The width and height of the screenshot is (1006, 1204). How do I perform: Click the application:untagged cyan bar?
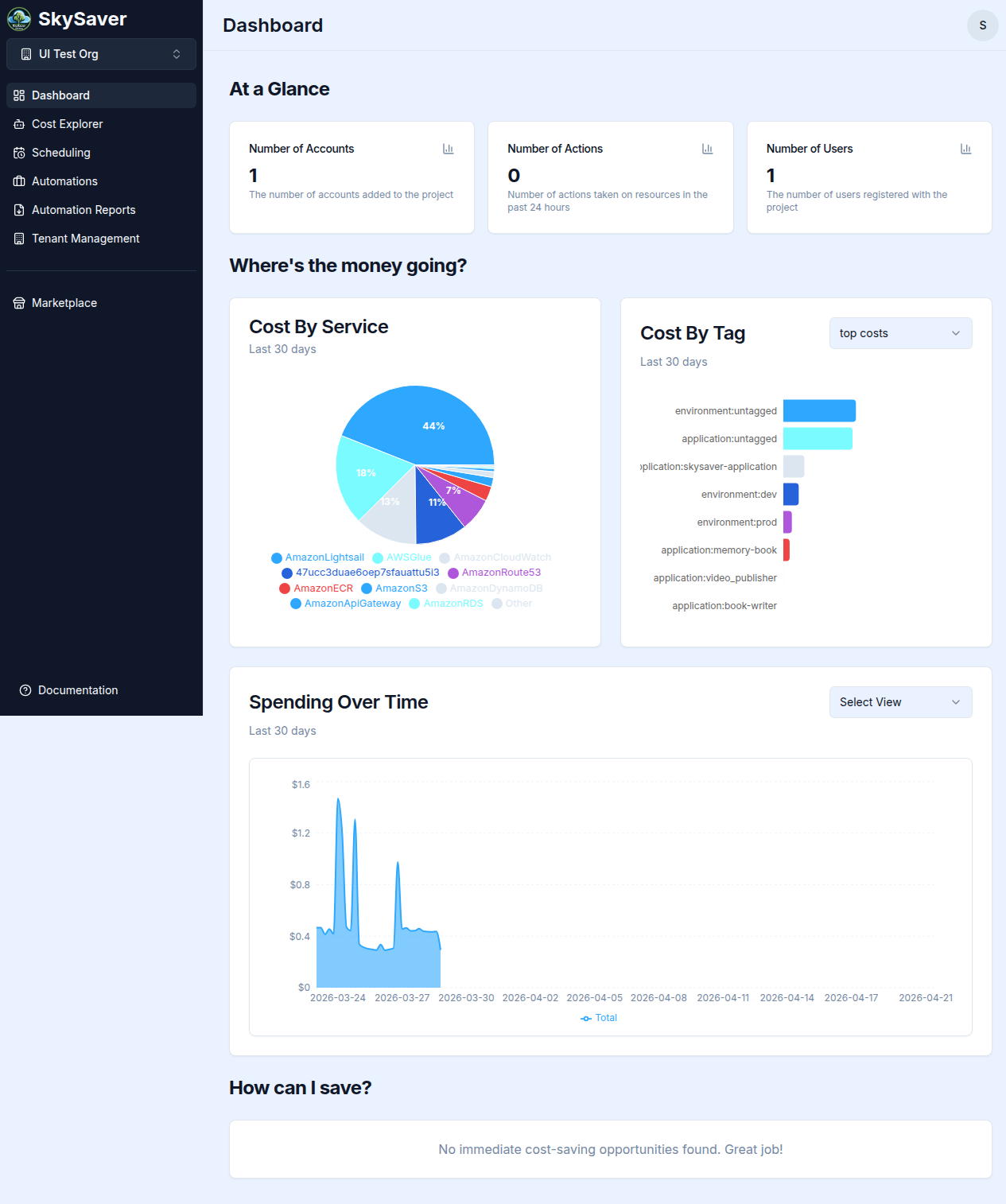818,439
